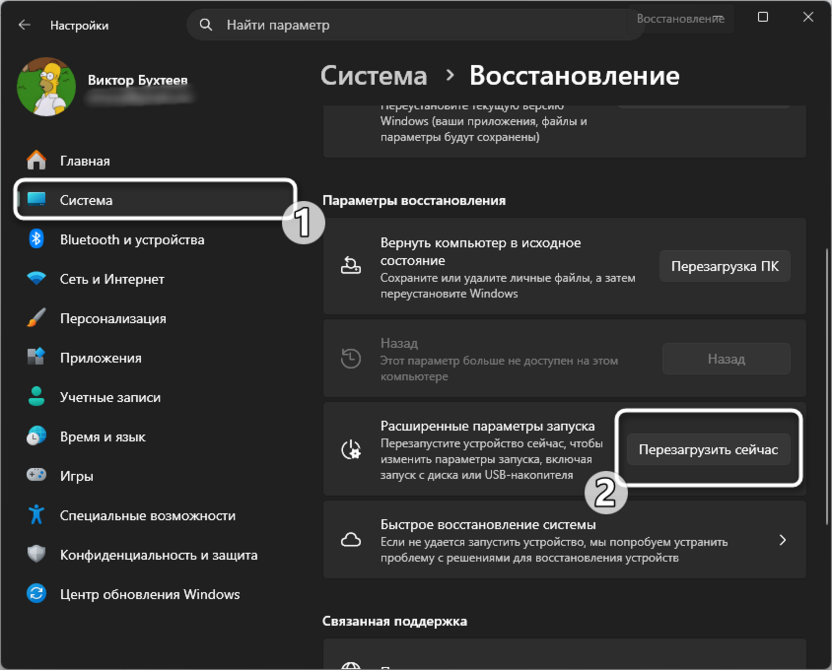Screen dimensions: 832x670
Task: Open Время и язык section
Action: point(102,437)
